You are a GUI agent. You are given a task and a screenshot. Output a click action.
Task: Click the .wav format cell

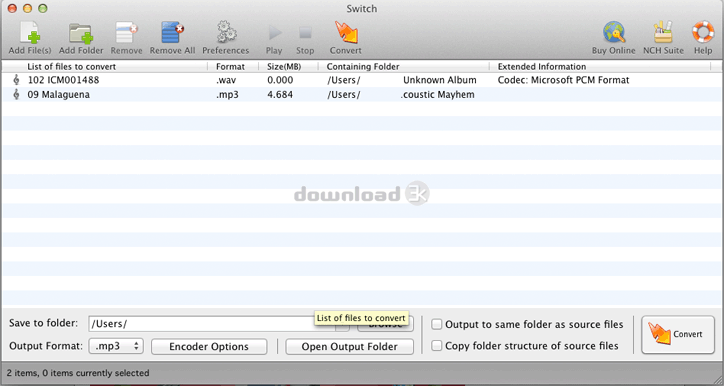[x=226, y=80]
